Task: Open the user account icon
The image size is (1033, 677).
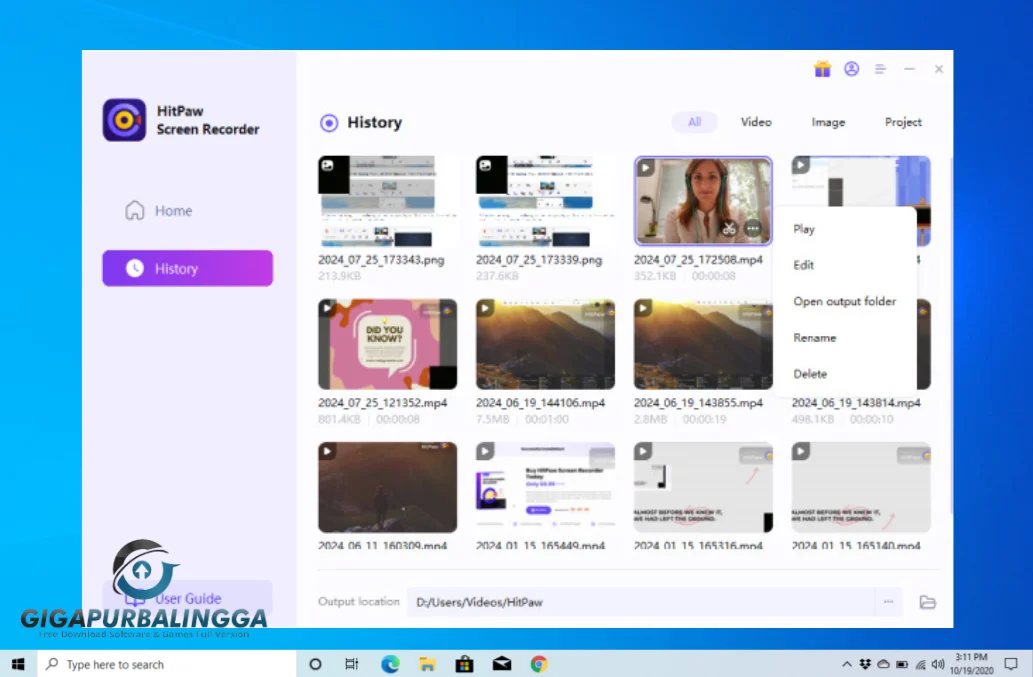Action: coord(852,69)
